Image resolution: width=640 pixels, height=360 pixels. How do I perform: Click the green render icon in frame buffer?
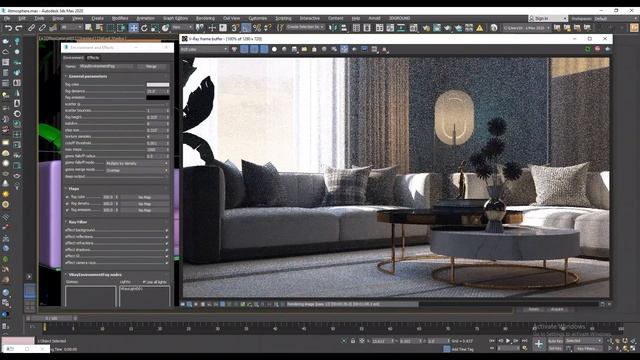588,49
